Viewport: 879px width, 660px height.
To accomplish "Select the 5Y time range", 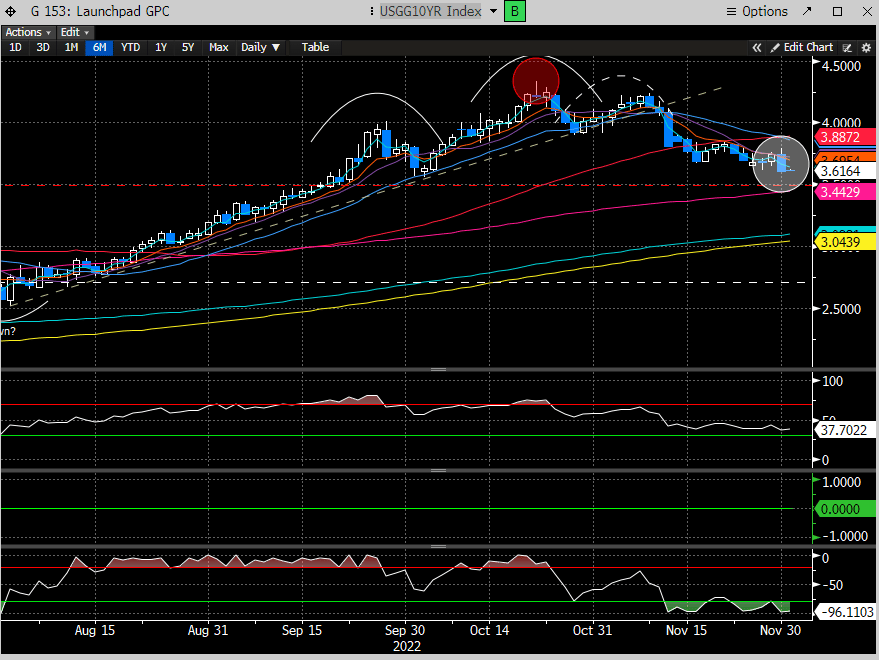I will (x=188, y=47).
